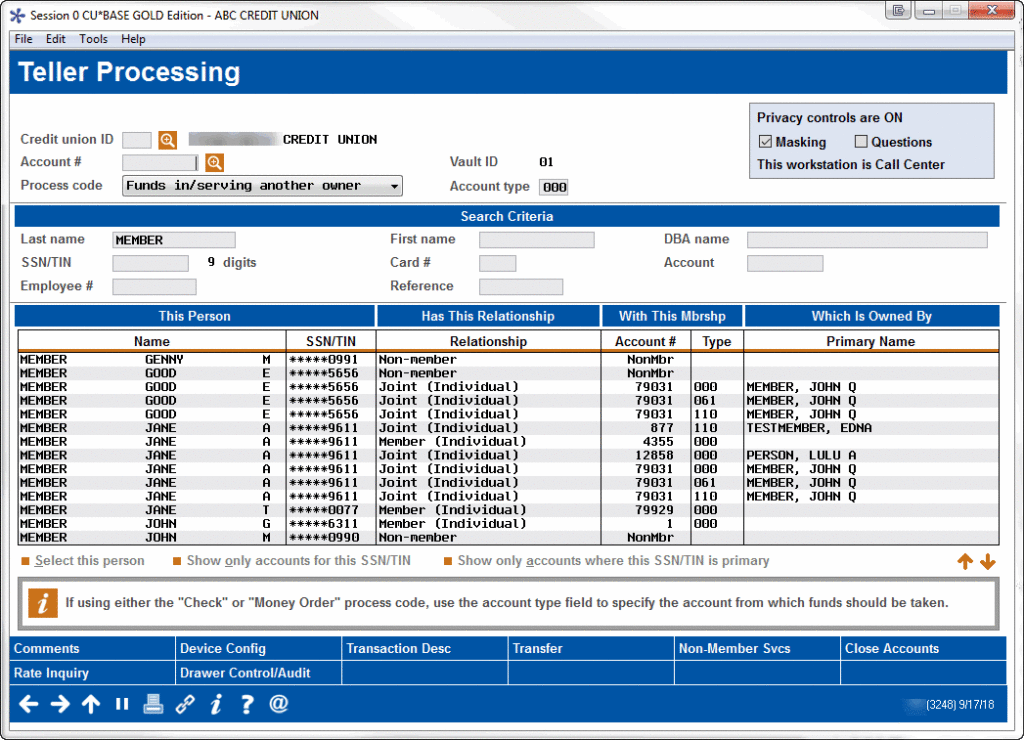Click the DBA name search field
This screenshot has height=740, width=1024.
[x=867, y=240]
